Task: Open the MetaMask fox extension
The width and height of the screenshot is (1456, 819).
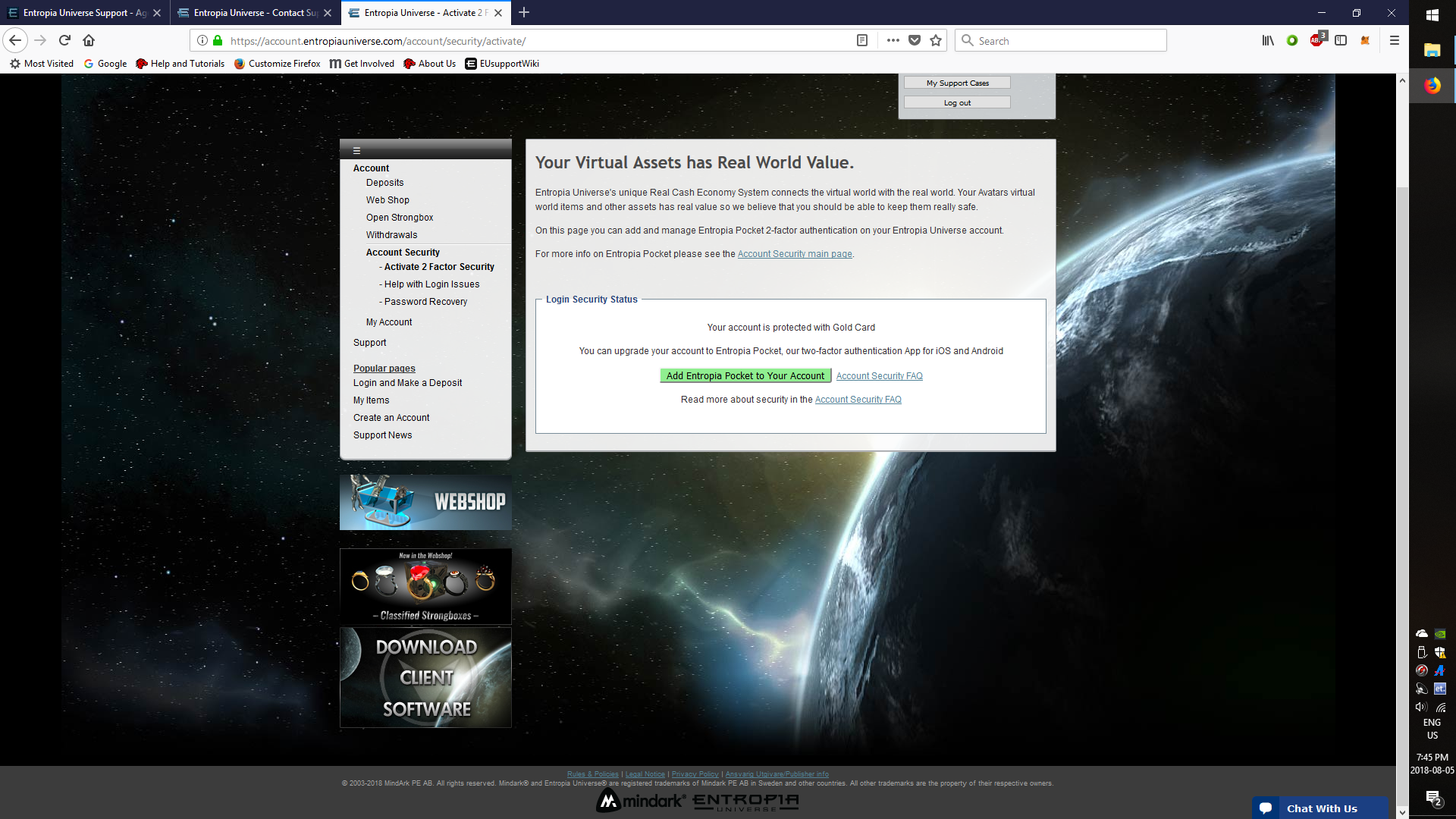Action: (1365, 40)
